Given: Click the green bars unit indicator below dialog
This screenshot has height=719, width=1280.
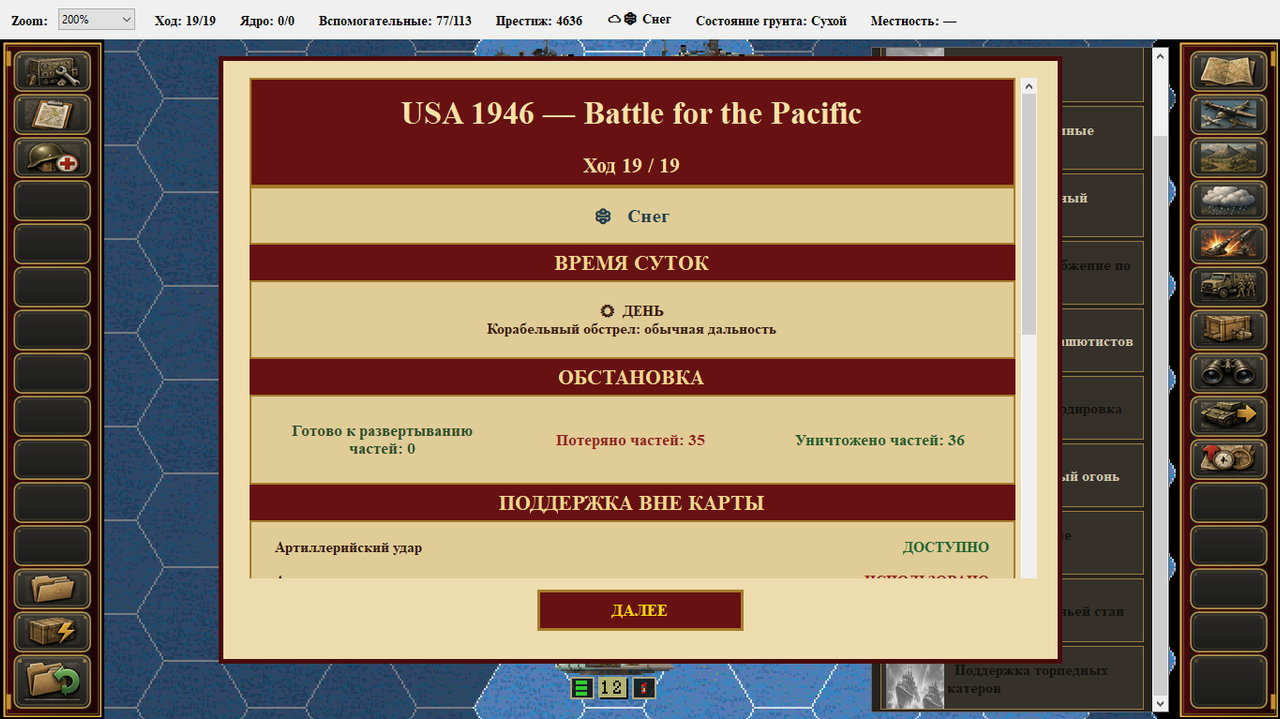Looking at the screenshot, I should [x=581, y=688].
